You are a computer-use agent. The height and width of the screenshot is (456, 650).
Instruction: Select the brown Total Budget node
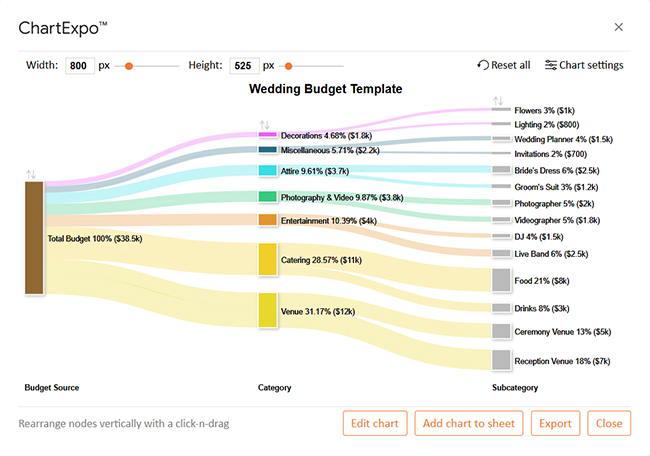(x=34, y=238)
